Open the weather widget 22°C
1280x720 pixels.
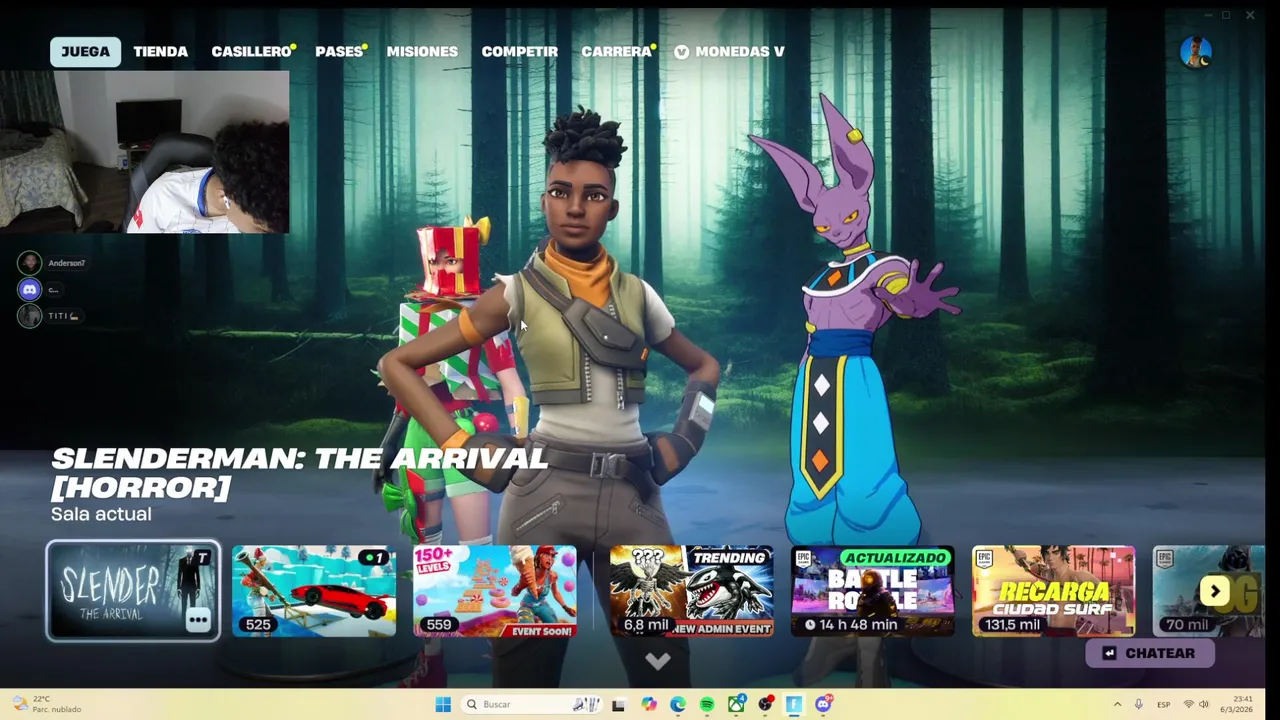tap(47, 704)
